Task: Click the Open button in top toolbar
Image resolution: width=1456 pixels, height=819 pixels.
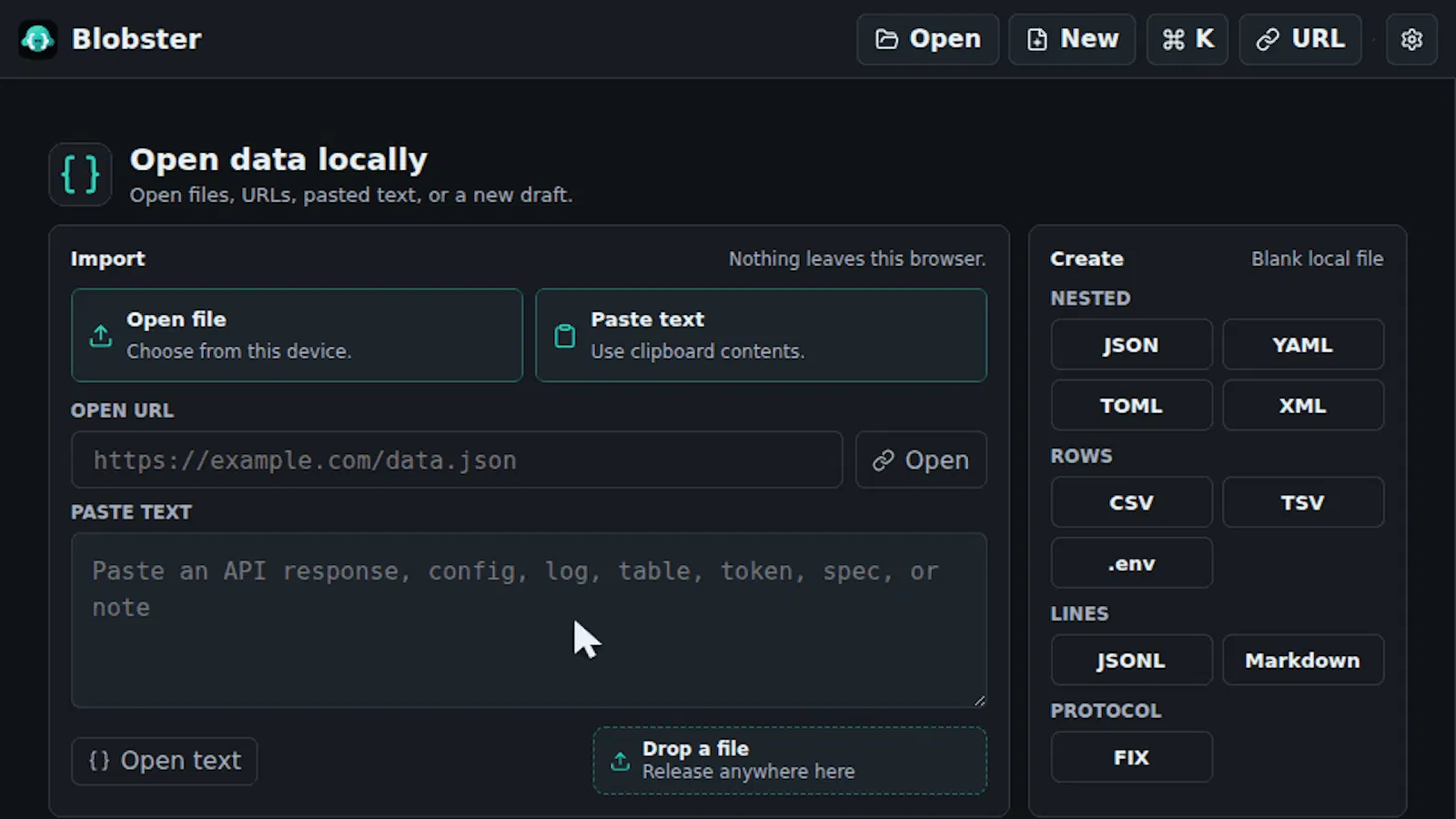Action: click(927, 39)
